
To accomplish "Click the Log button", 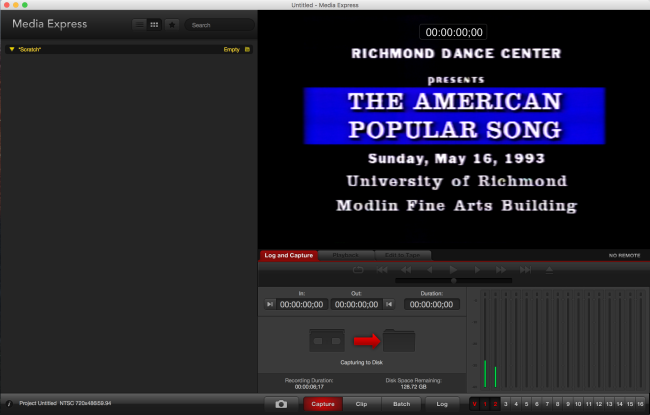I will click(442, 404).
